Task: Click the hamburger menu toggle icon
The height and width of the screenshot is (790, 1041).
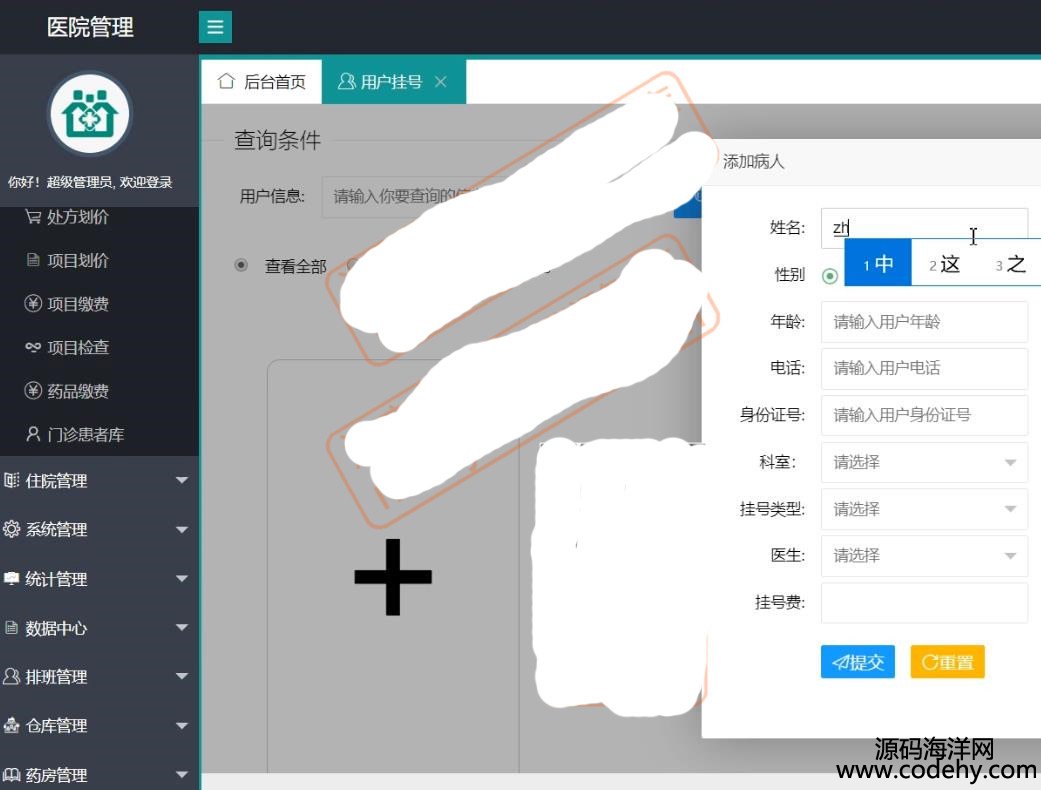Action: click(x=215, y=27)
